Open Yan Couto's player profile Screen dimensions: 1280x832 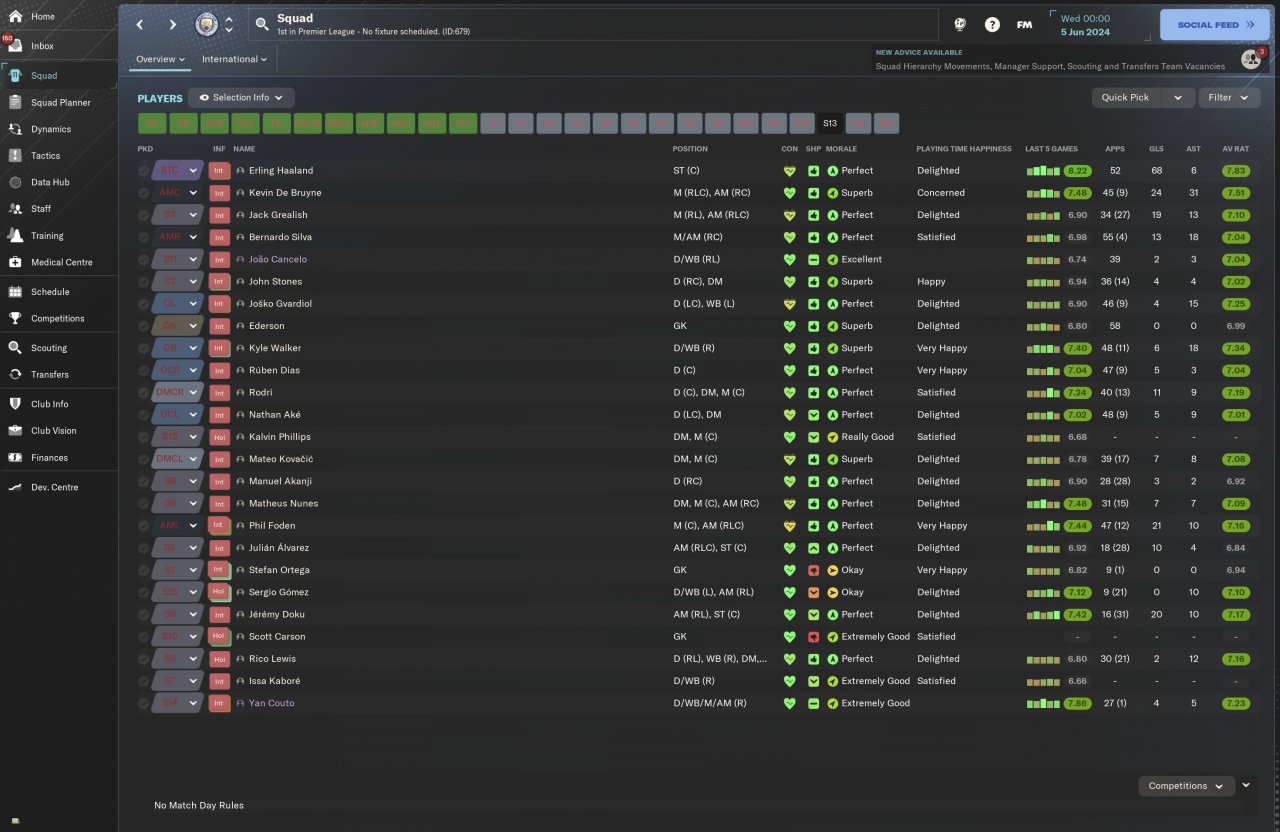point(271,703)
